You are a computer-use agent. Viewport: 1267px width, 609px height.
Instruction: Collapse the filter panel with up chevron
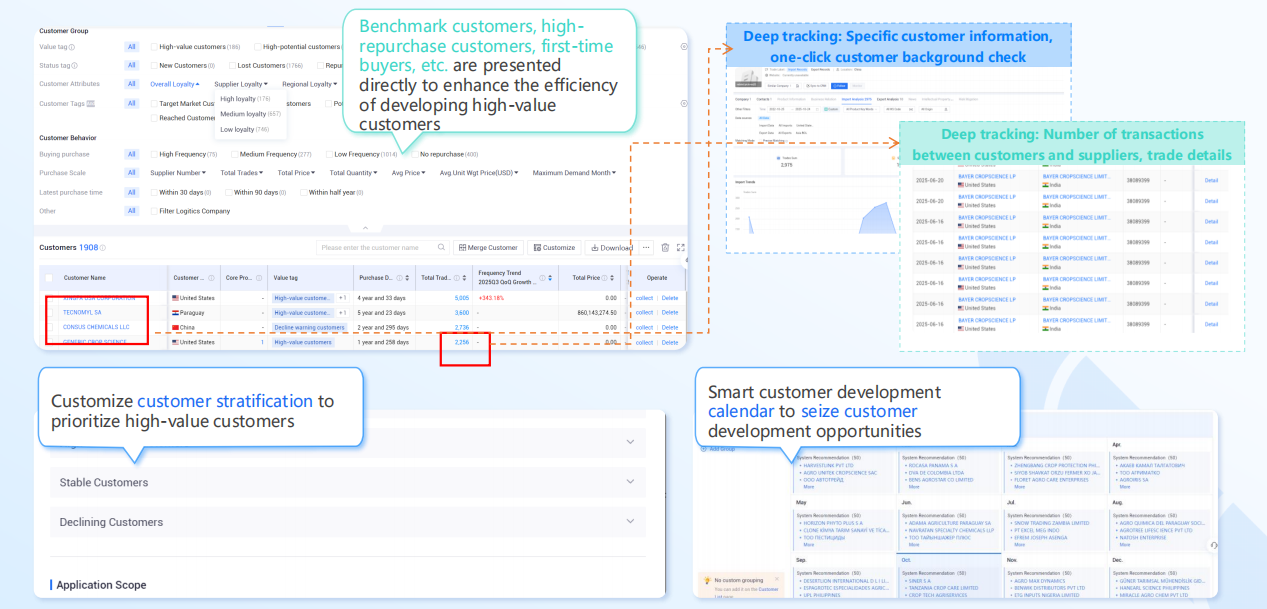click(365, 229)
